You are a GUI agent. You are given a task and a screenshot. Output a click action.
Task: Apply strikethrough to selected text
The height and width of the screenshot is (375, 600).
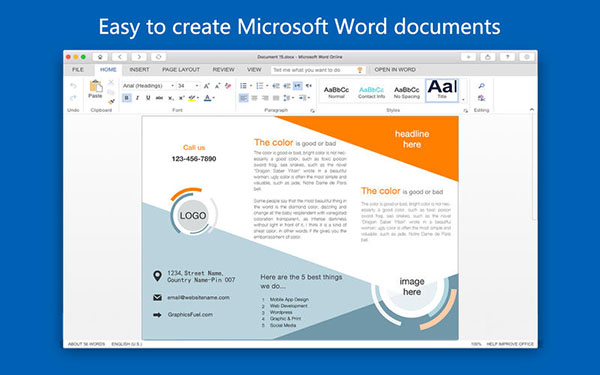159,98
